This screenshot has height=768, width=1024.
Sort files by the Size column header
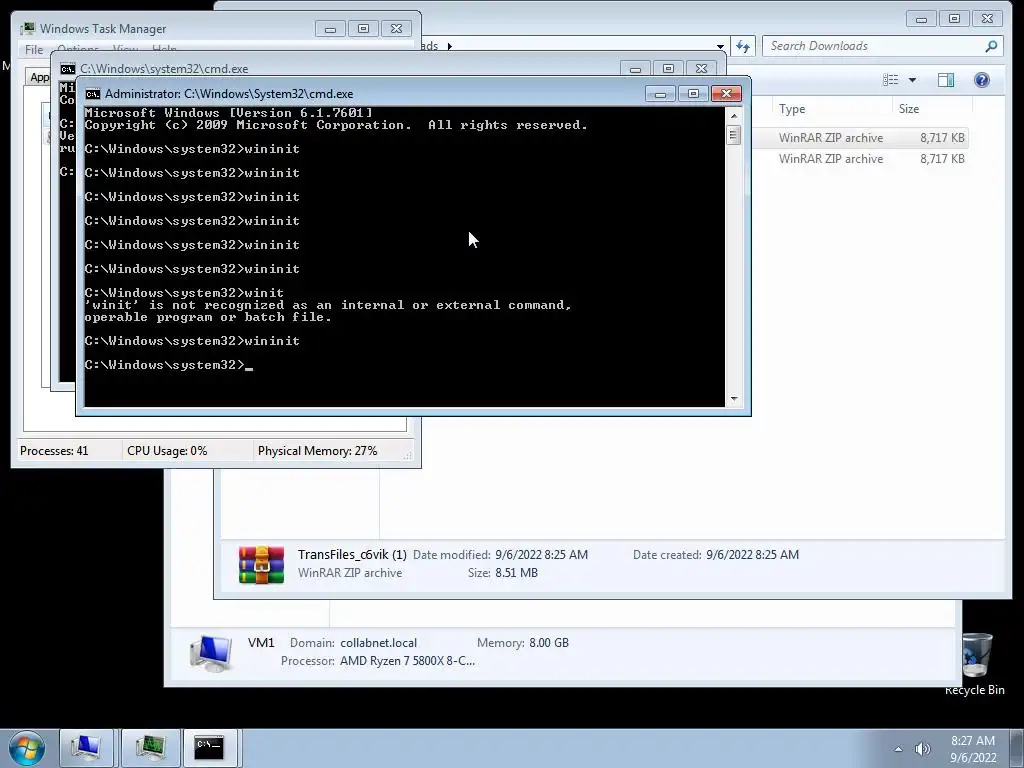pyautogui.click(x=908, y=109)
